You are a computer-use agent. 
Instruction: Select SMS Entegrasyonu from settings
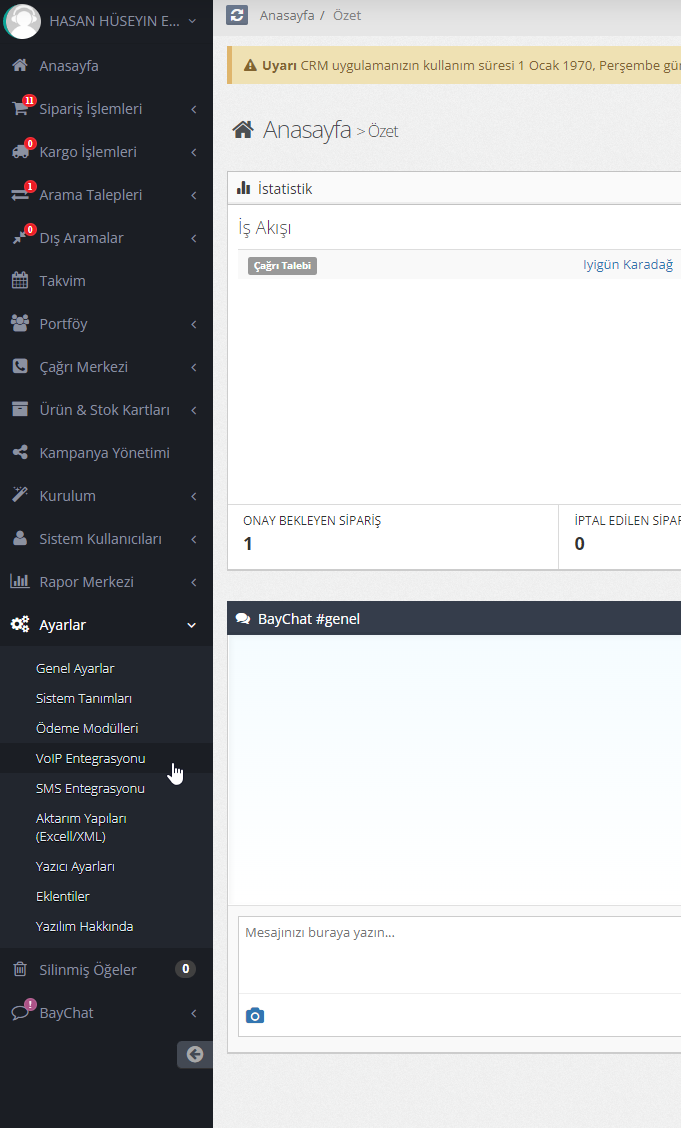tap(90, 788)
